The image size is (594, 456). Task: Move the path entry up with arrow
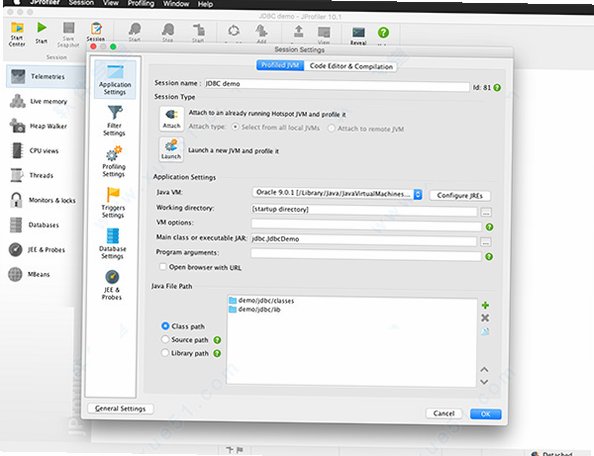point(484,369)
